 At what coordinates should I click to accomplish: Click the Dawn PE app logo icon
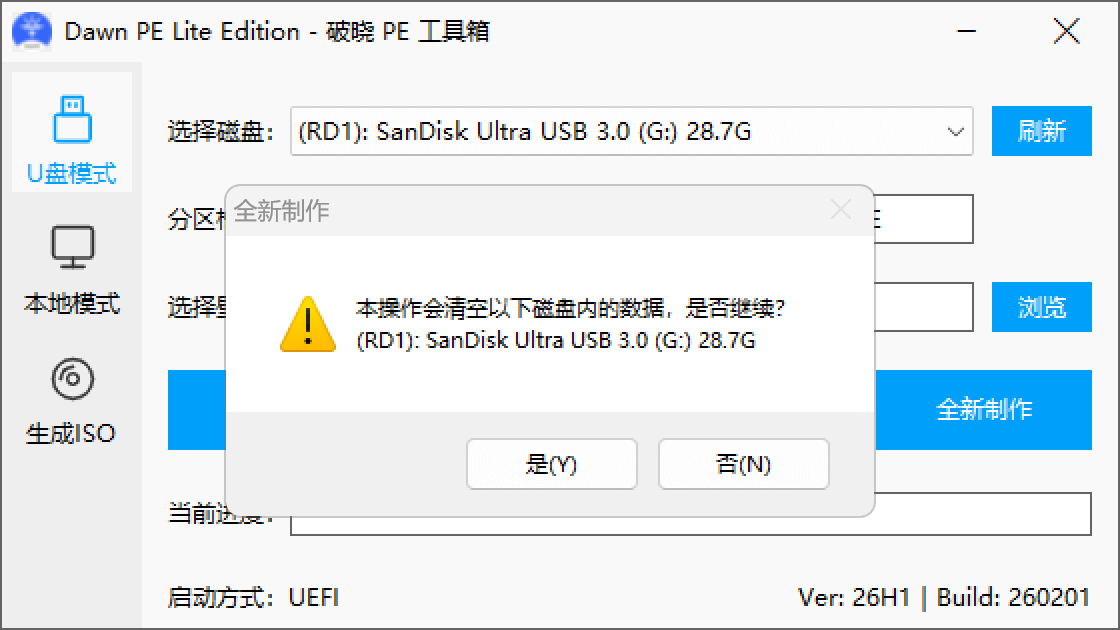[x=32, y=31]
